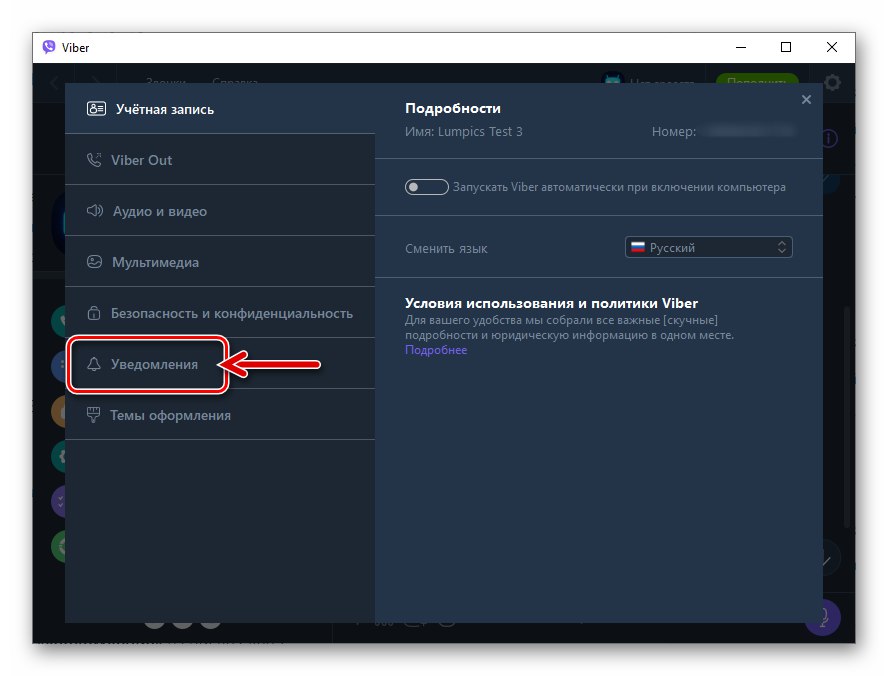Open the Уведомления settings section
888x676 pixels.
click(x=154, y=365)
